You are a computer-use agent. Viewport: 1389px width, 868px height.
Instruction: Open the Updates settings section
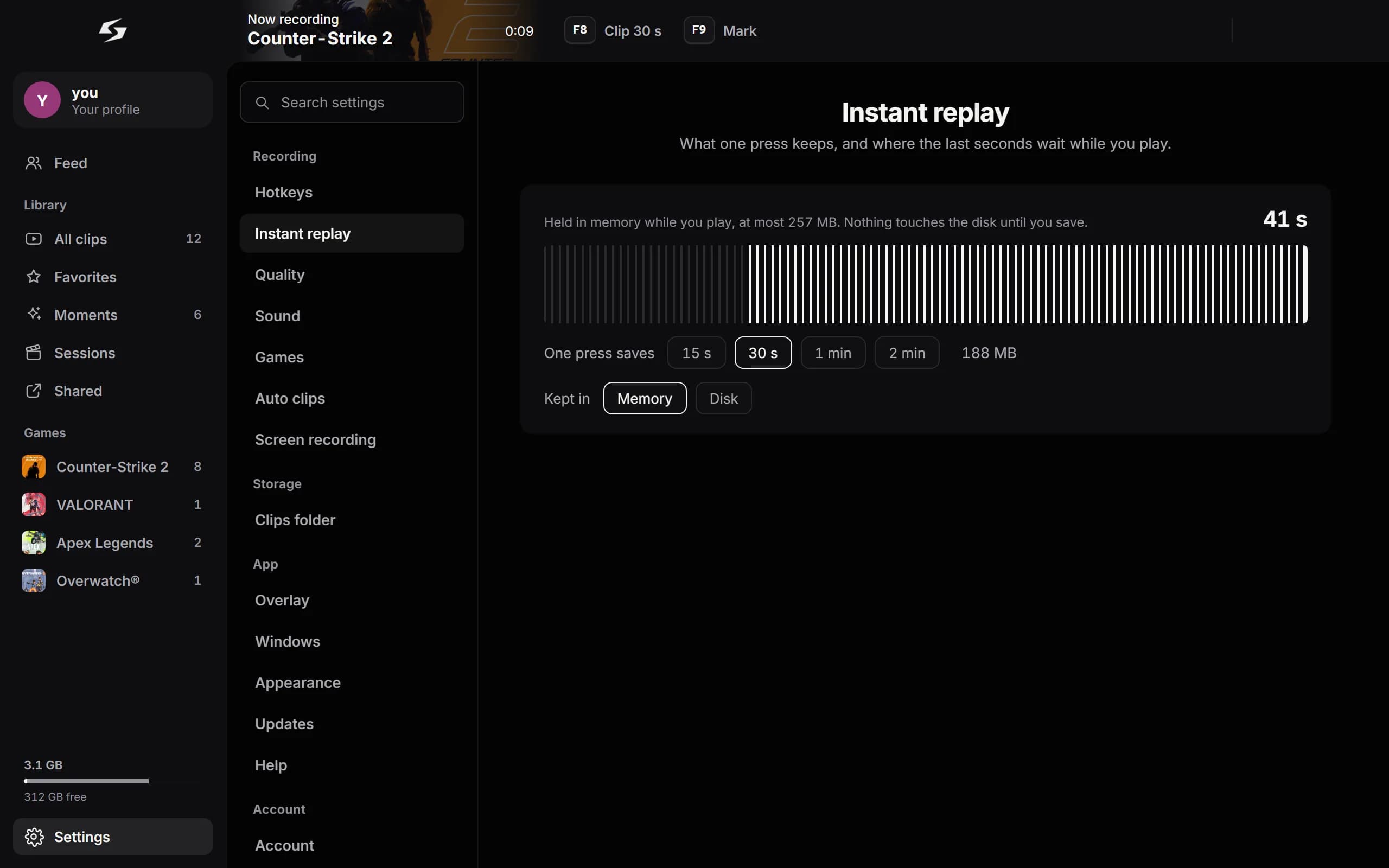(x=352, y=724)
